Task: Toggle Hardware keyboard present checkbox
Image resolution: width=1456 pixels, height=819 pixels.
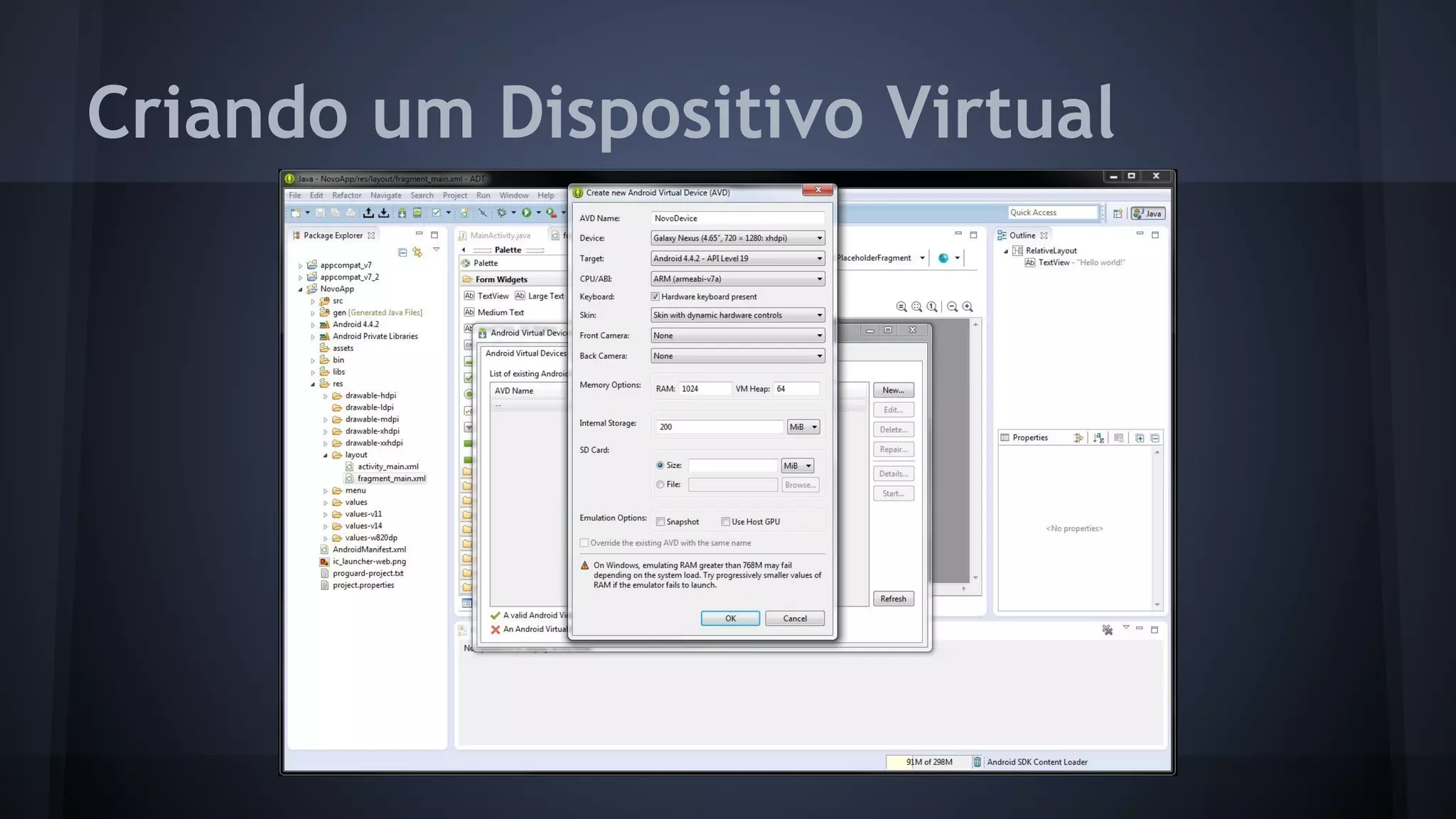Action: (x=655, y=296)
